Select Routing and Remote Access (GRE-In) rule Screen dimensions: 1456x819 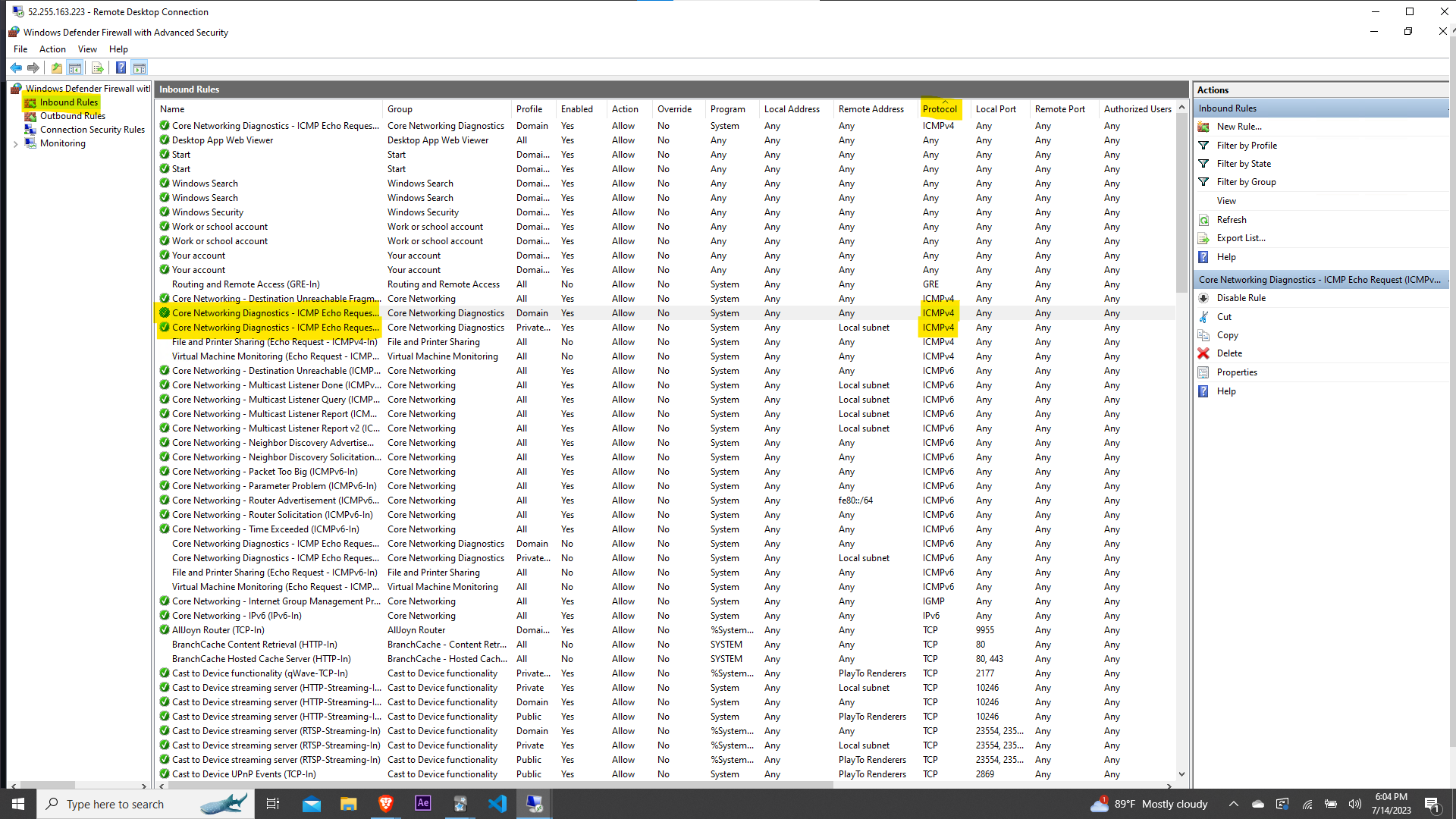pos(246,284)
